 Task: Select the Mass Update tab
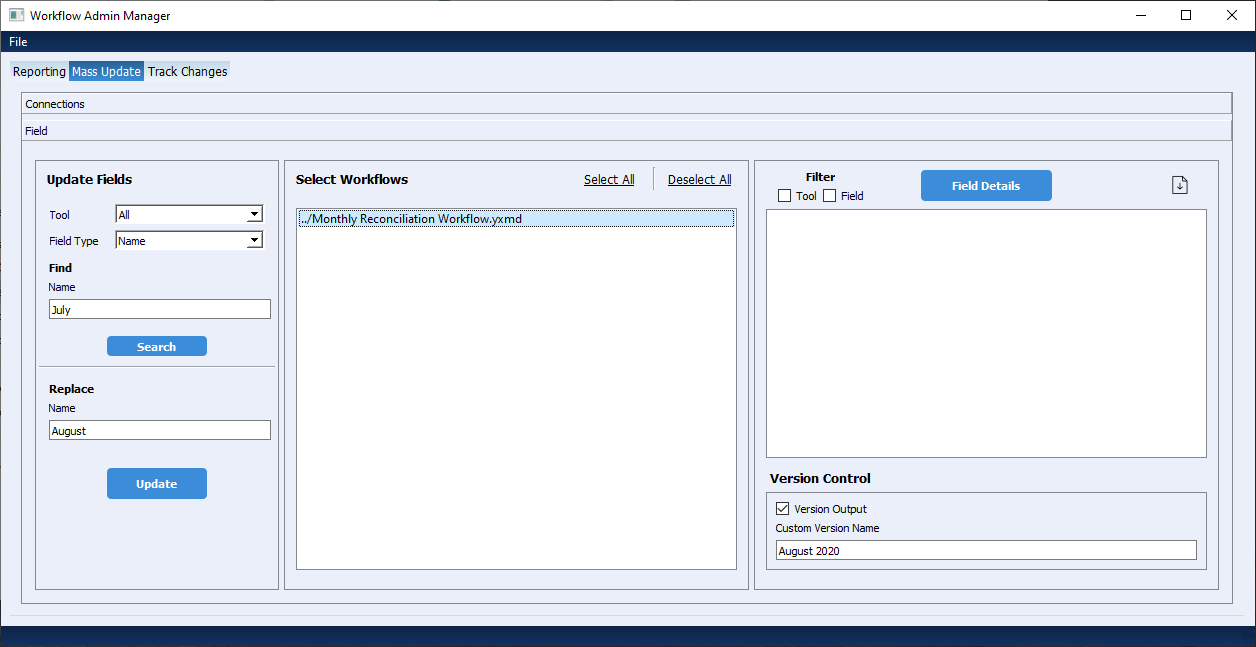click(x=106, y=72)
